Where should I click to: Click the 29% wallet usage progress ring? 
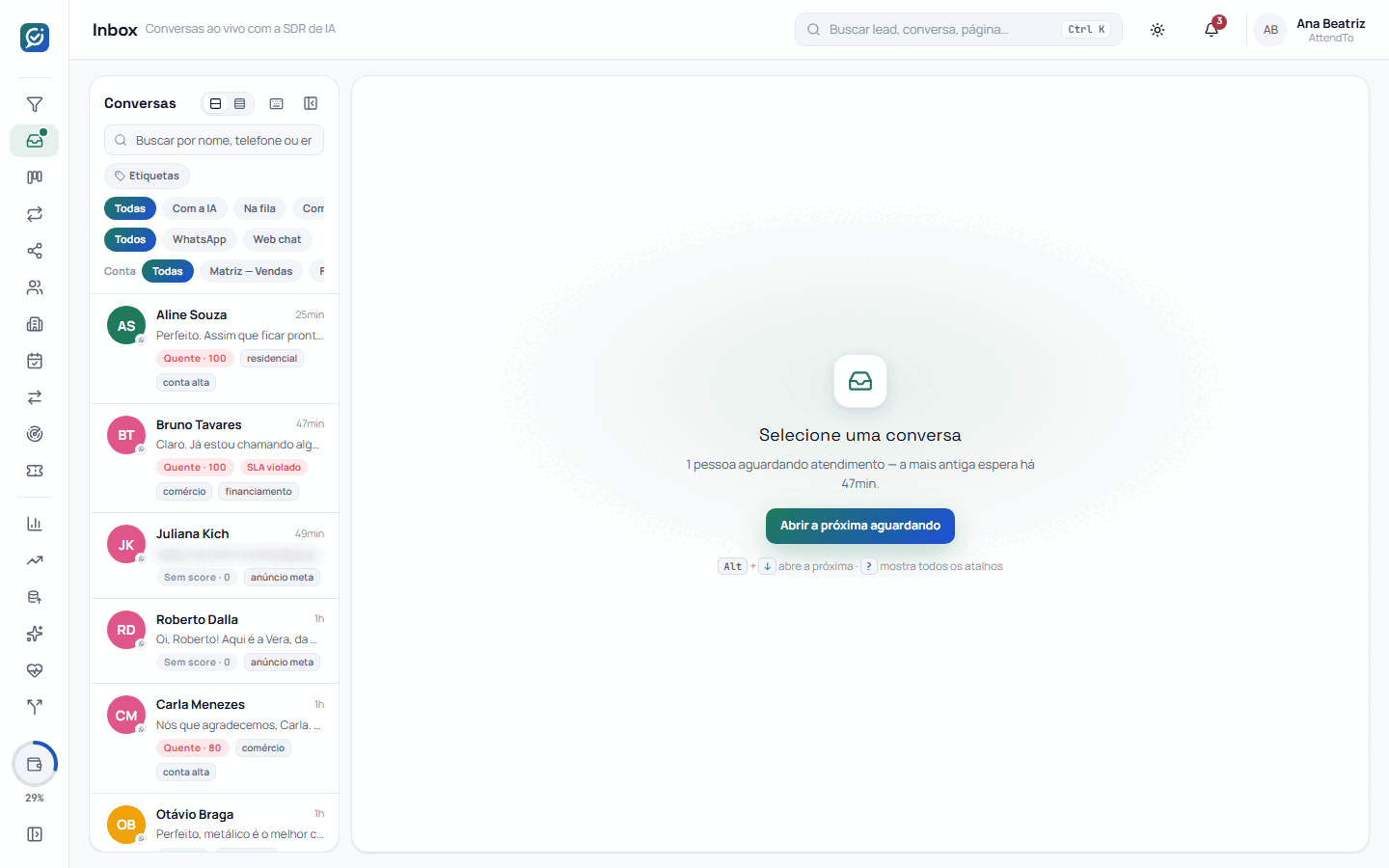pyautogui.click(x=35, y=765)
